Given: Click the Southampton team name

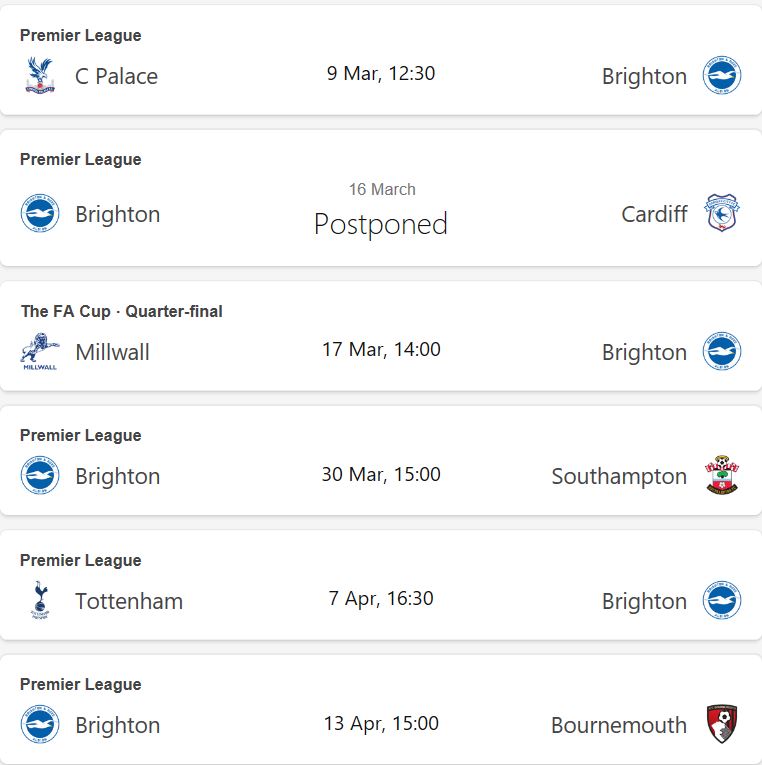Looking at the screenshot, I should [619, 477].
